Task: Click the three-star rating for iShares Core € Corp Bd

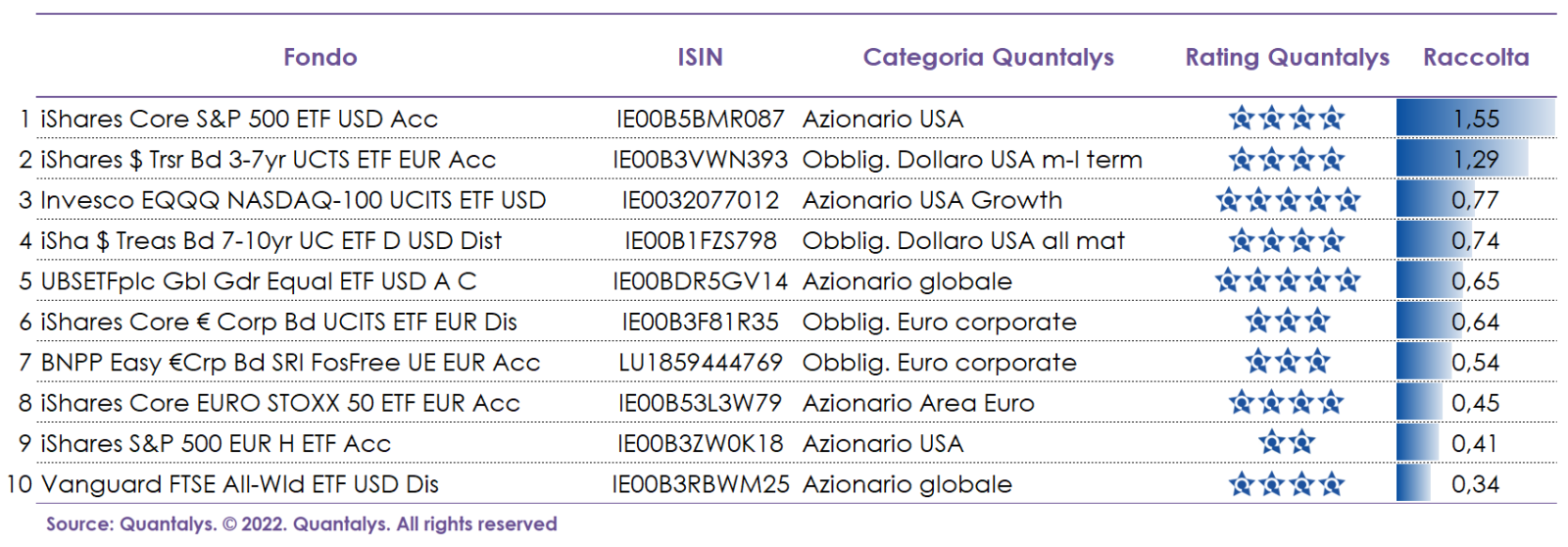Action: click(1287, 322)
